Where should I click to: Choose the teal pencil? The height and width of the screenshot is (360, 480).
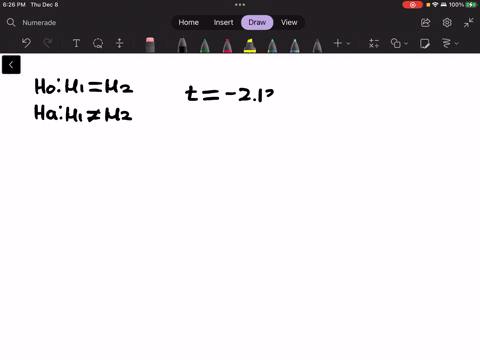272,45
